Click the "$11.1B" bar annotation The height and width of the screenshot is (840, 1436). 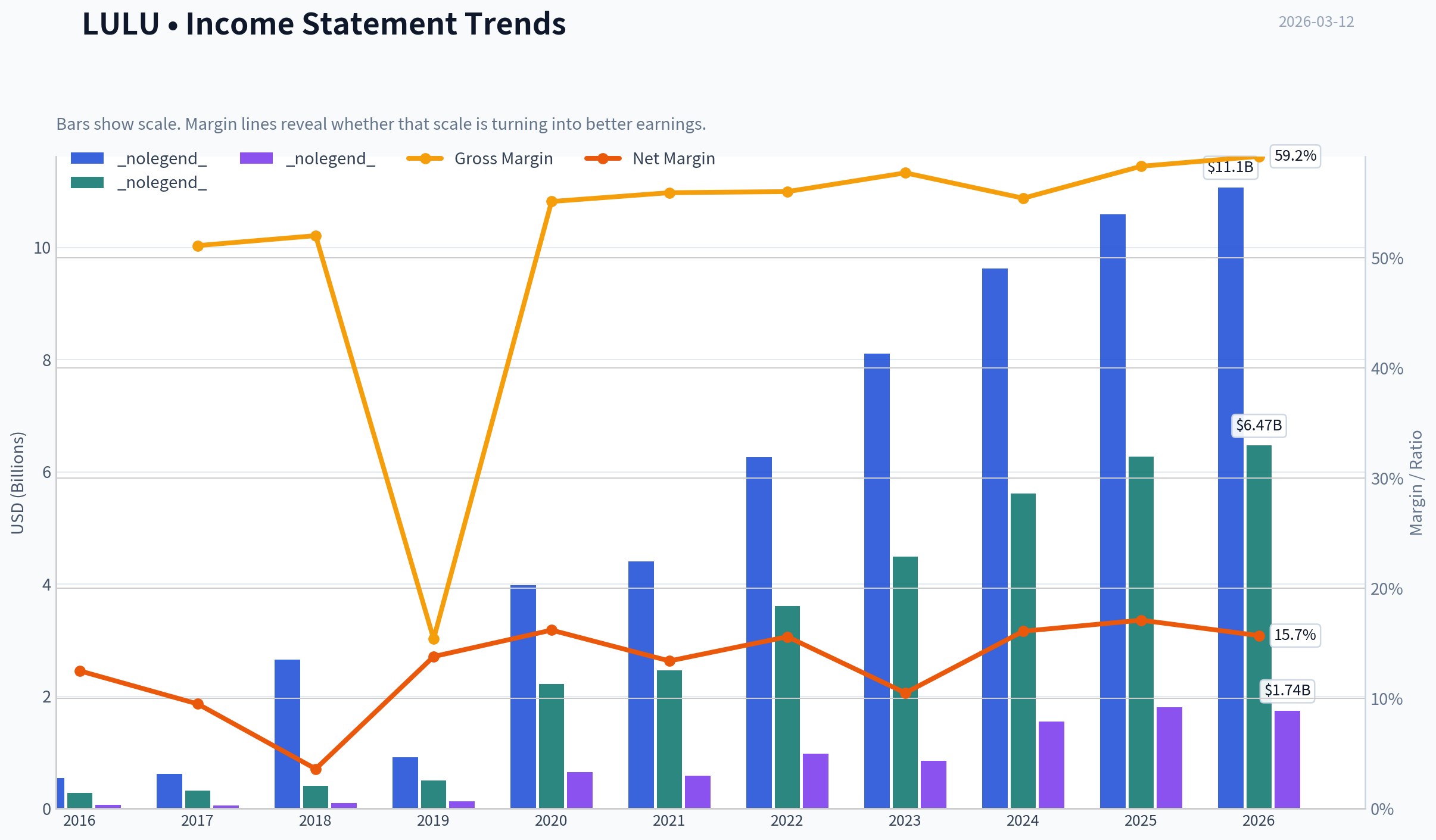(x=1230, y=167)
